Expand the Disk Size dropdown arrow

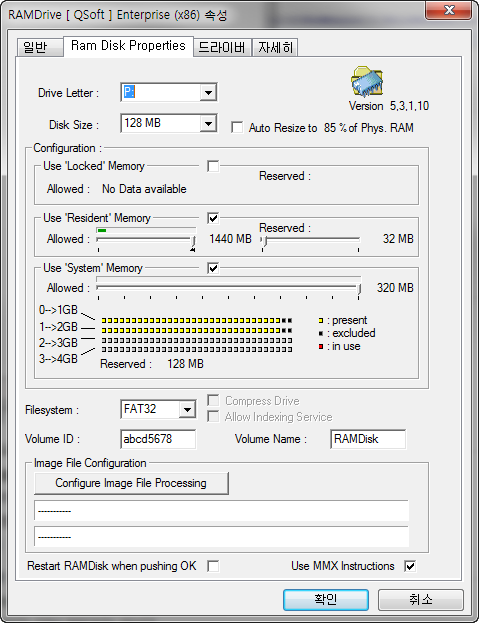pos(208,124)
